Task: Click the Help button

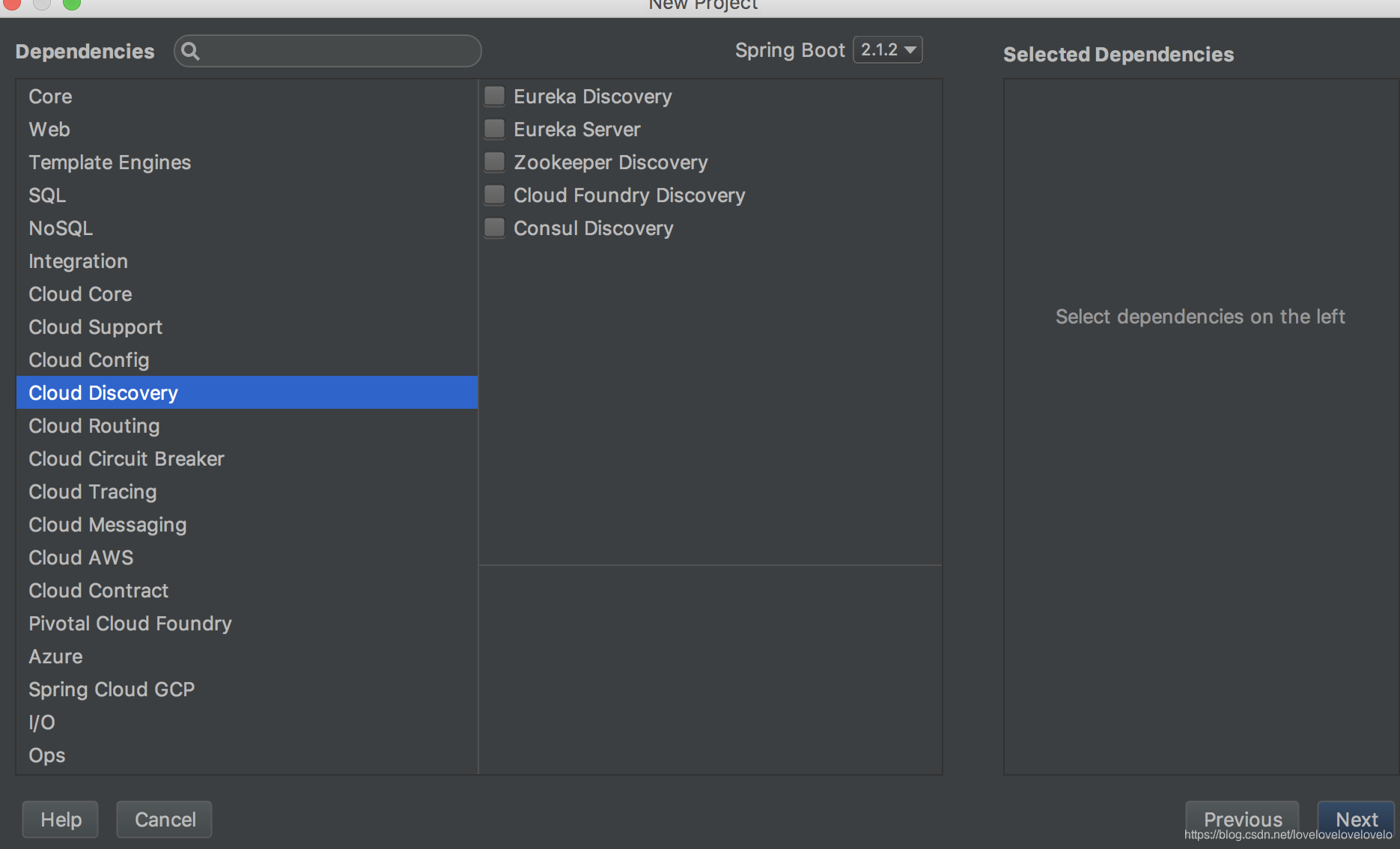Action: 61,820
